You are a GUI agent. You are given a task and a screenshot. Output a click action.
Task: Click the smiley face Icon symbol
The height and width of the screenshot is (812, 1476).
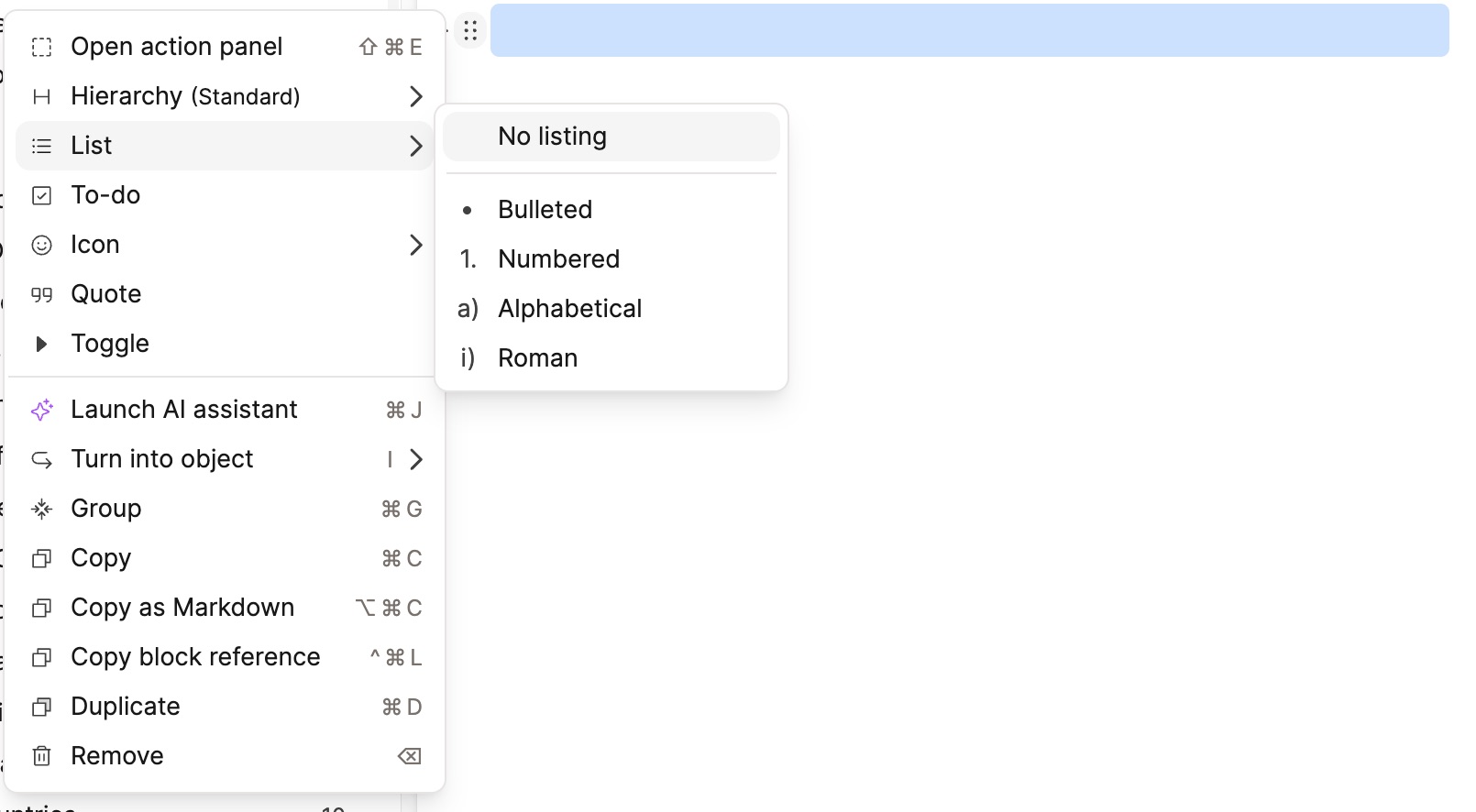click(x=41, y=245)
